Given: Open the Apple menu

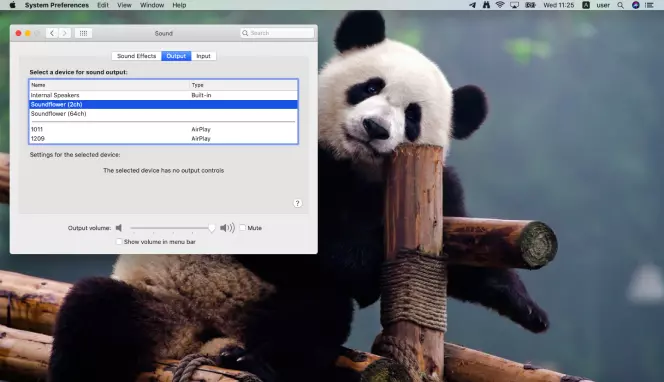Looking at the screenshot, I should point(12,5).
